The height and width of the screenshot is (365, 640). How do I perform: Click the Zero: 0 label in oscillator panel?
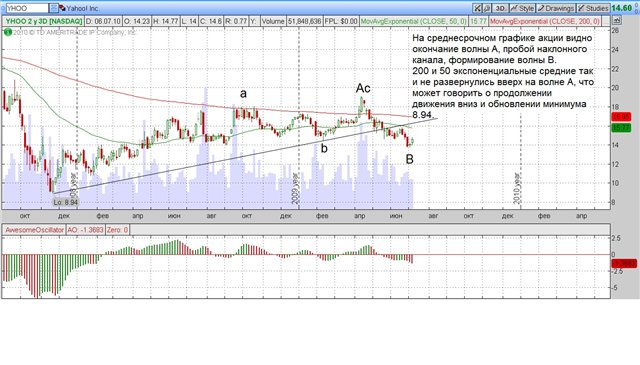click(x=118, y=230)
